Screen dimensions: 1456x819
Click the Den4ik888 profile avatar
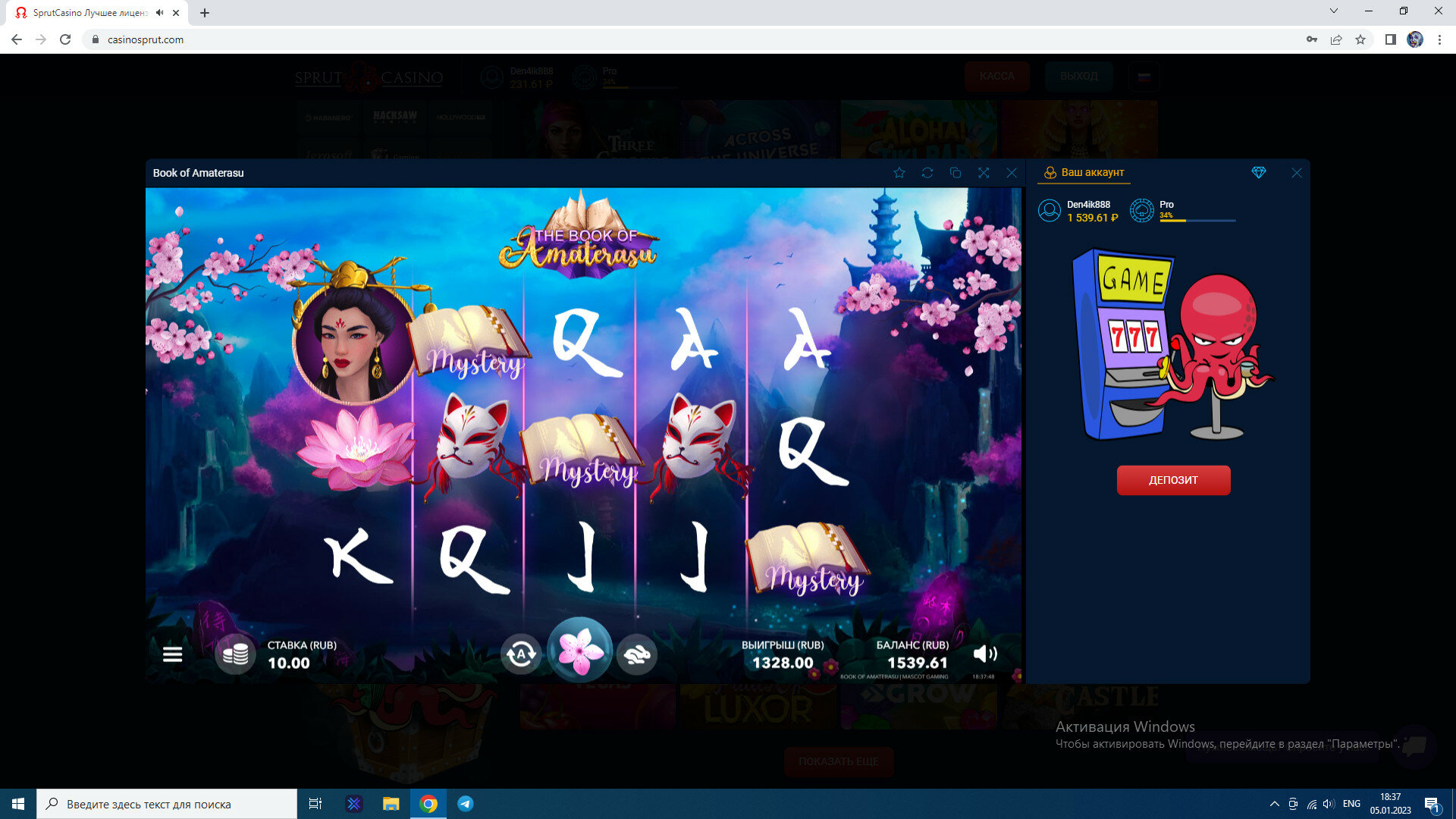coord(1050,210)
